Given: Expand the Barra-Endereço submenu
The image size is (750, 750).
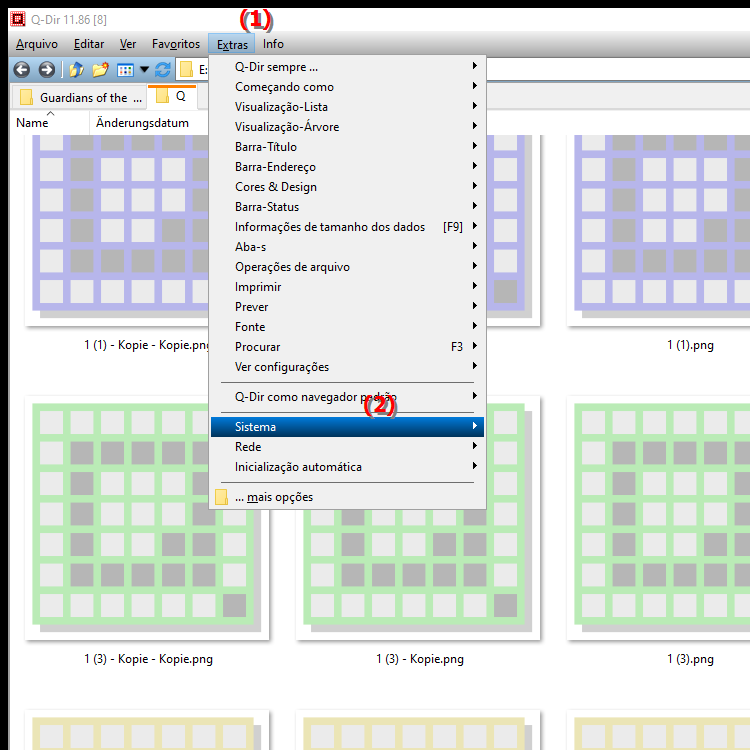Looking at the screenshot, I should tap(347, 167).
